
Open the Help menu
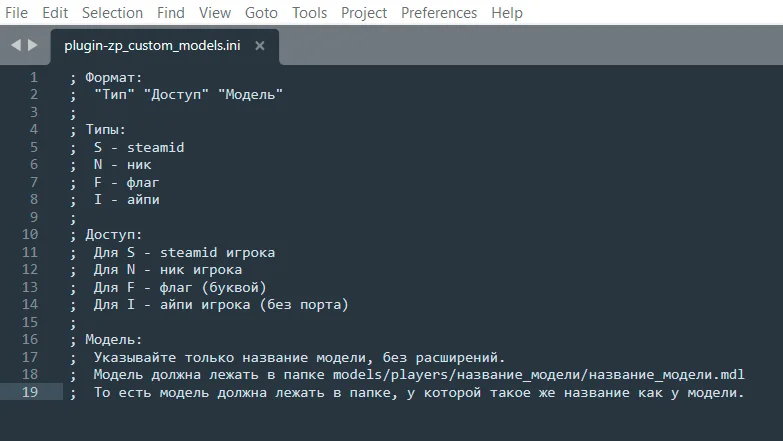507,12
